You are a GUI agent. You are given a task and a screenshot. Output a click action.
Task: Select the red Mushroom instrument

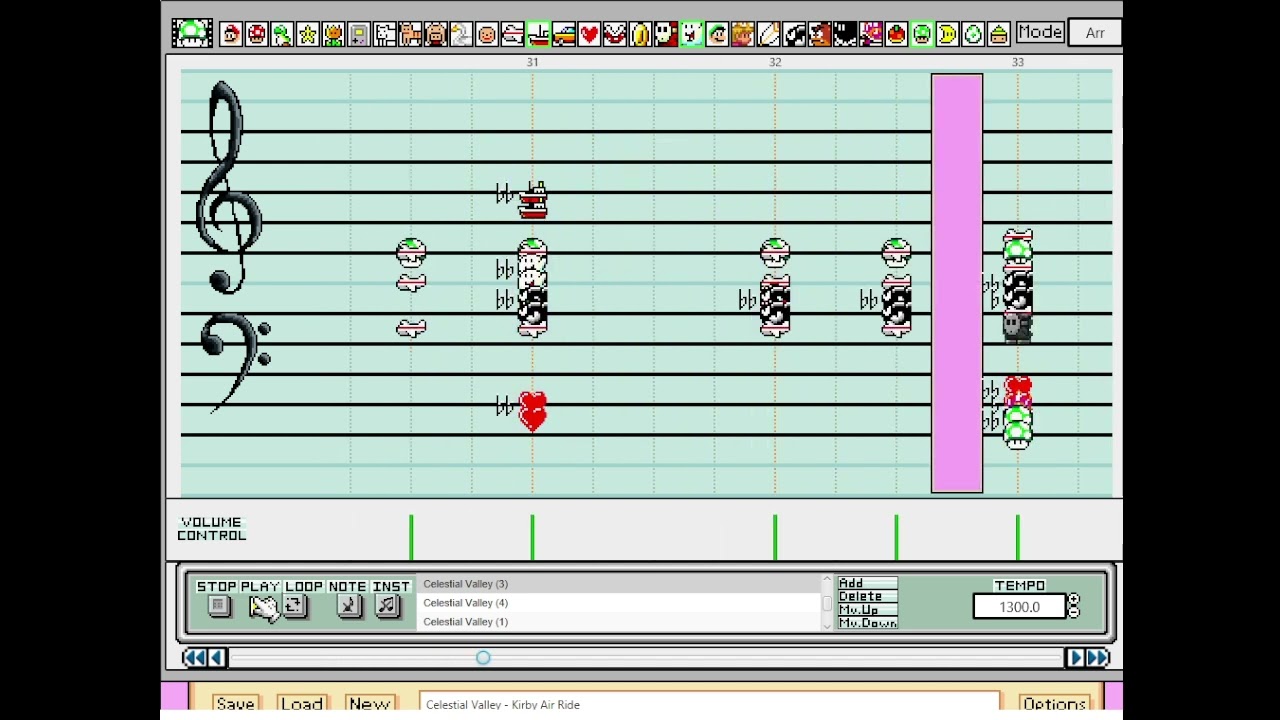(x=257, y=34)
